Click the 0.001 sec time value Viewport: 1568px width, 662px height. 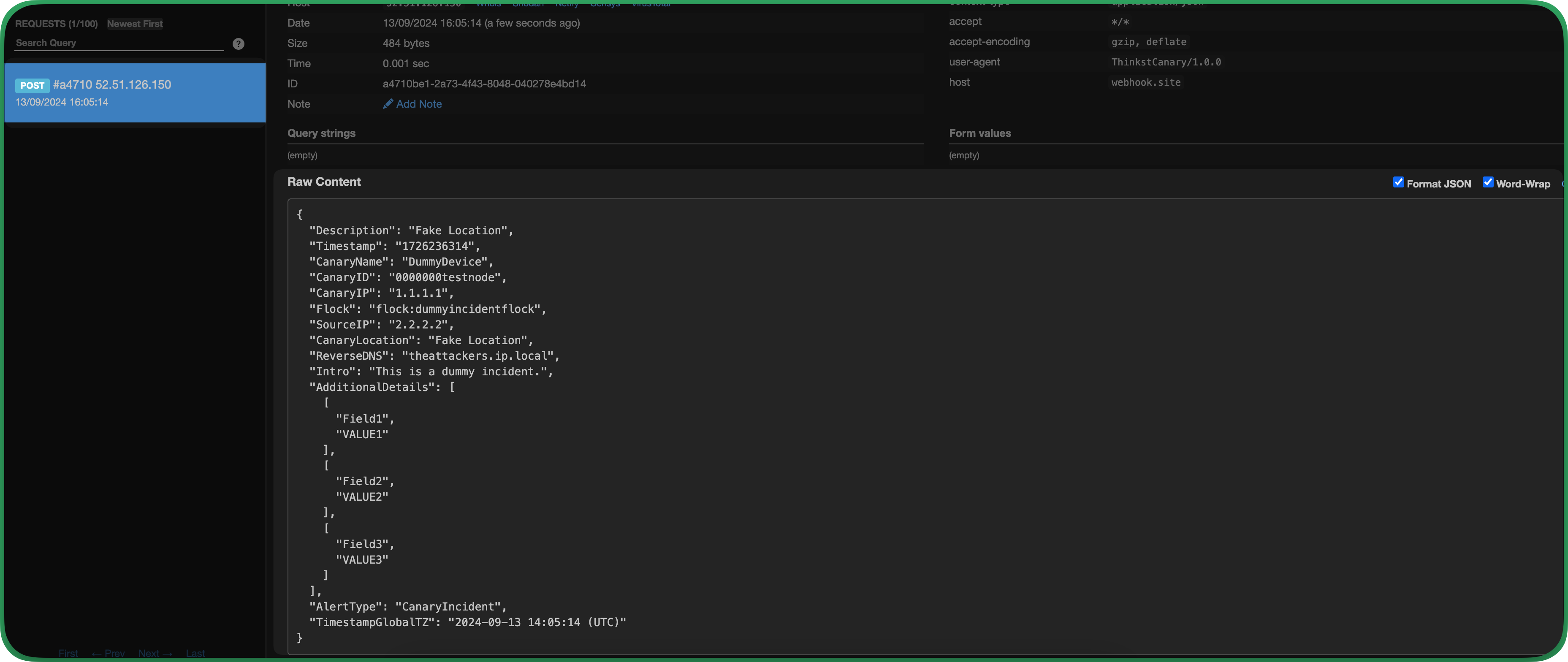click(405, 63)
